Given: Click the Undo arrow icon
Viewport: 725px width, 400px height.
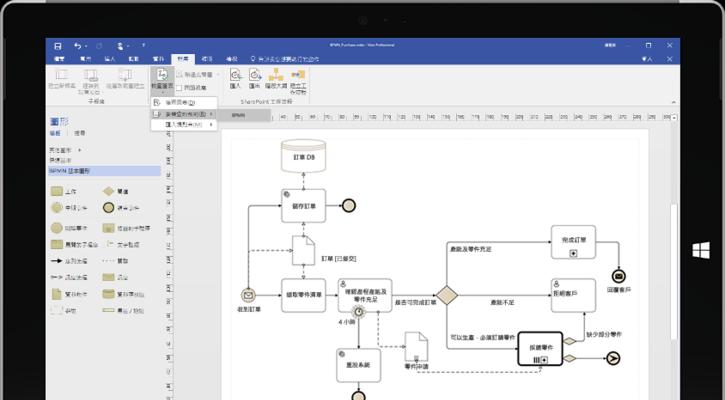Looking at the screenshot, I should coord(78,46).
